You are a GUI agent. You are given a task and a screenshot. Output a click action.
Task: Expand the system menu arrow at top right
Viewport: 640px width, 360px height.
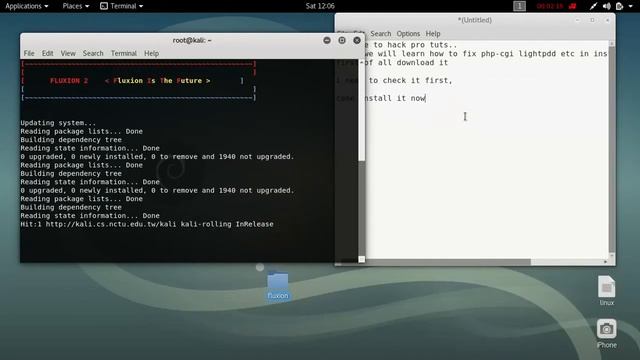(631, 6)
